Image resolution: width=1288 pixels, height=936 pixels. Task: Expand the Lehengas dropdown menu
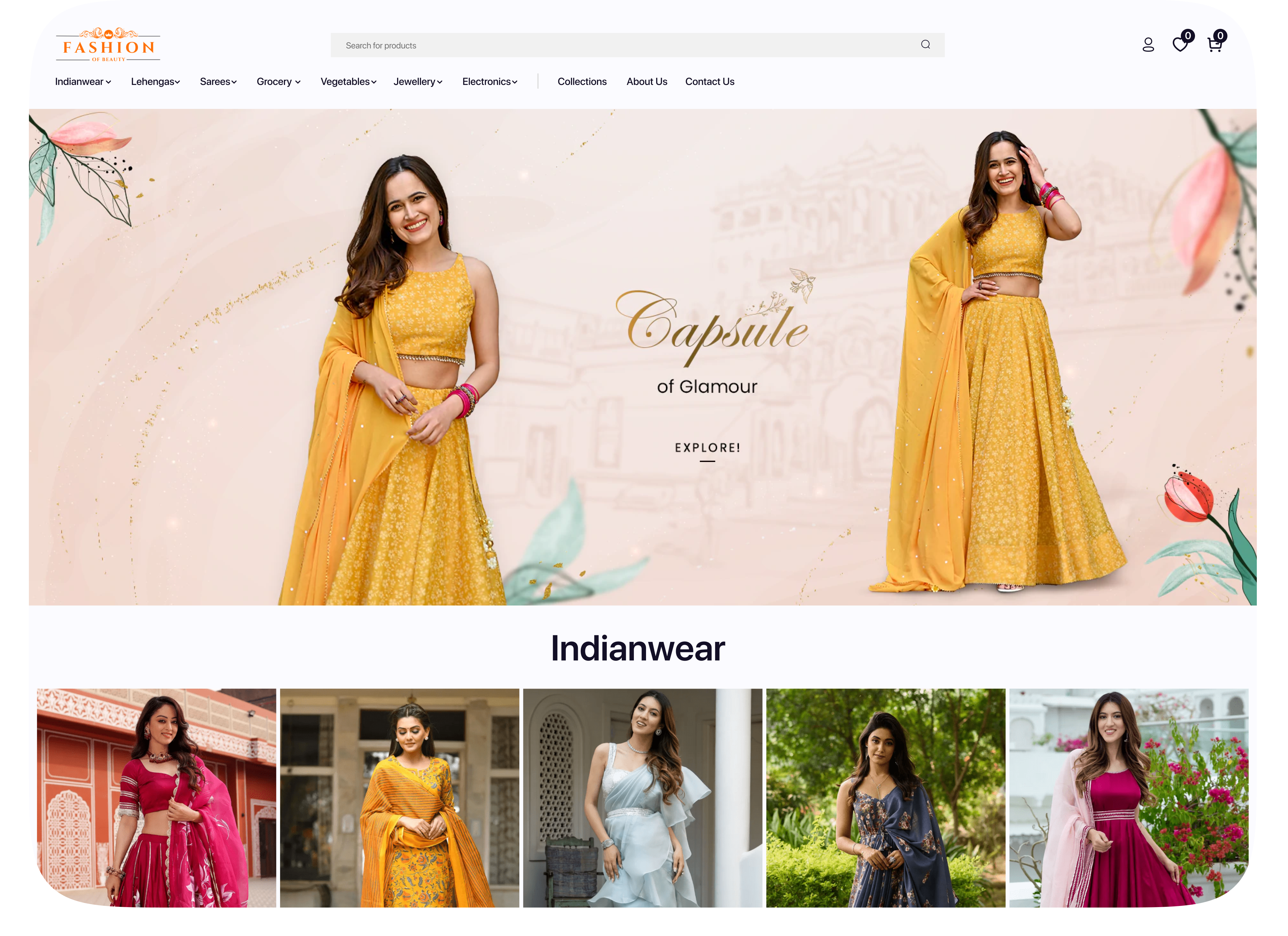[x=155, y=82]
